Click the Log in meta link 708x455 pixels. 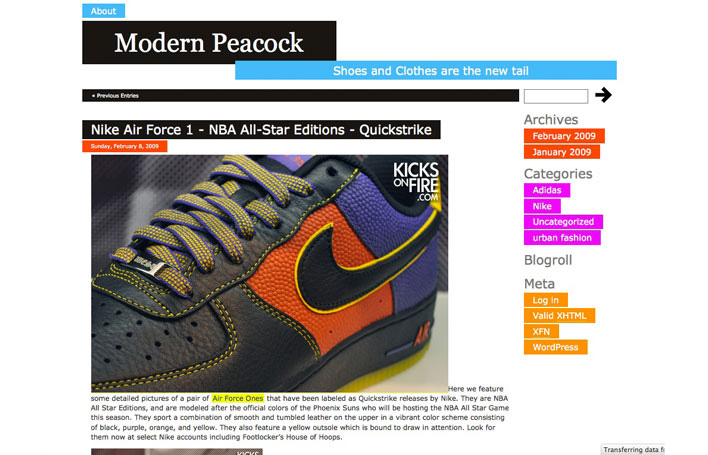point(545,300)
